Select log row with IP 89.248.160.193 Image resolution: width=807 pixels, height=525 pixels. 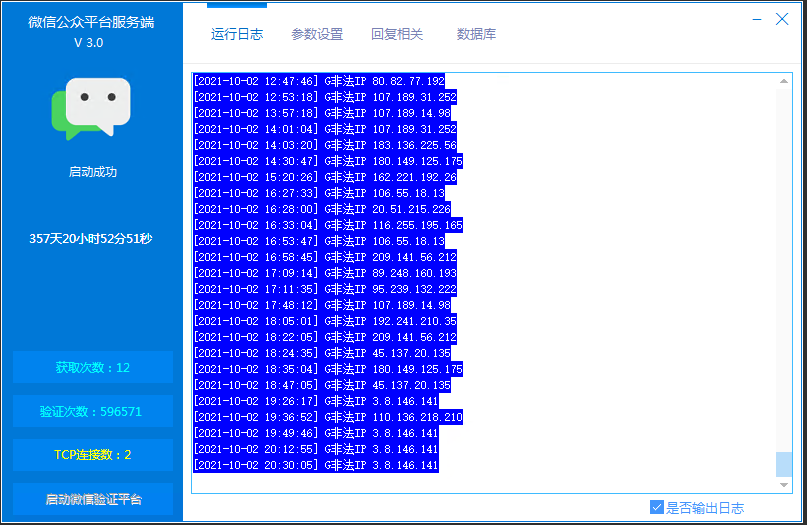click(325, 273)
